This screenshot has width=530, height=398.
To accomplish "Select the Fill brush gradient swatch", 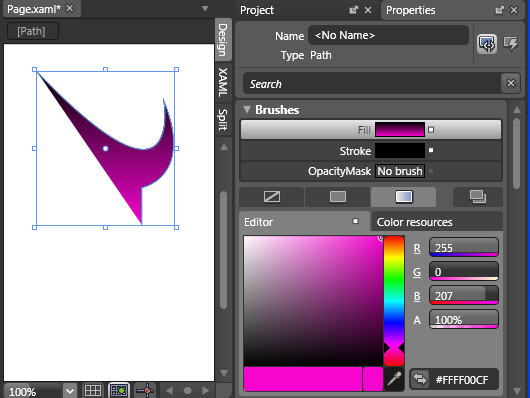I will 400,130.
